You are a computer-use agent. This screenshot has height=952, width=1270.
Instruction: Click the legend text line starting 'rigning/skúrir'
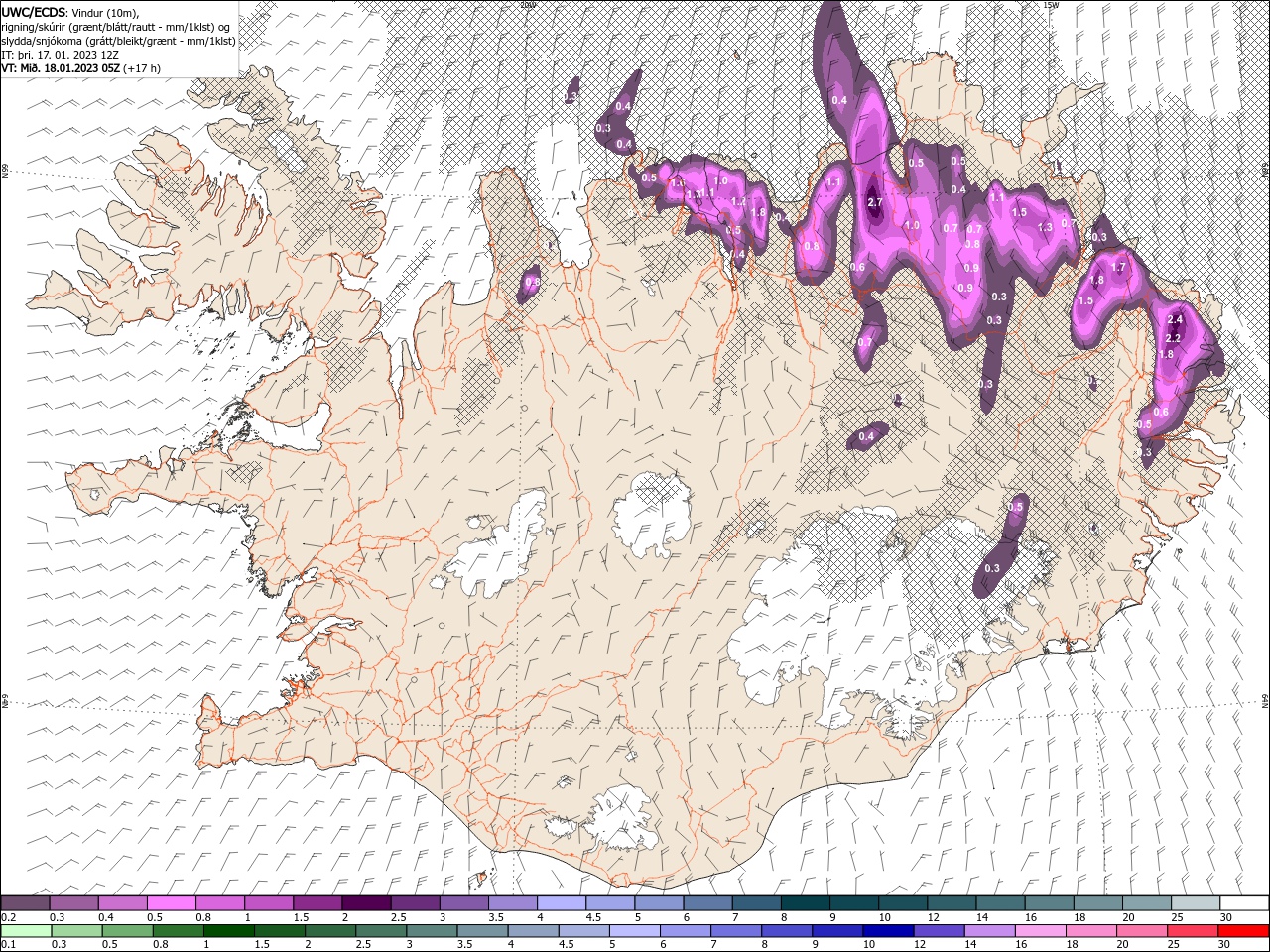tap(116, 27)
